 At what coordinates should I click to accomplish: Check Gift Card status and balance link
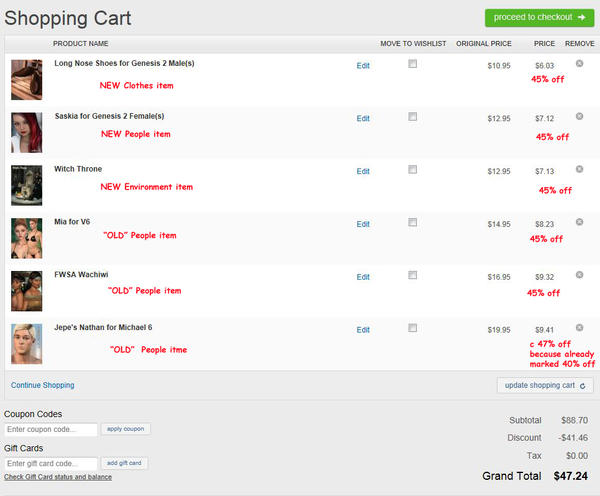tap(58, 477)
